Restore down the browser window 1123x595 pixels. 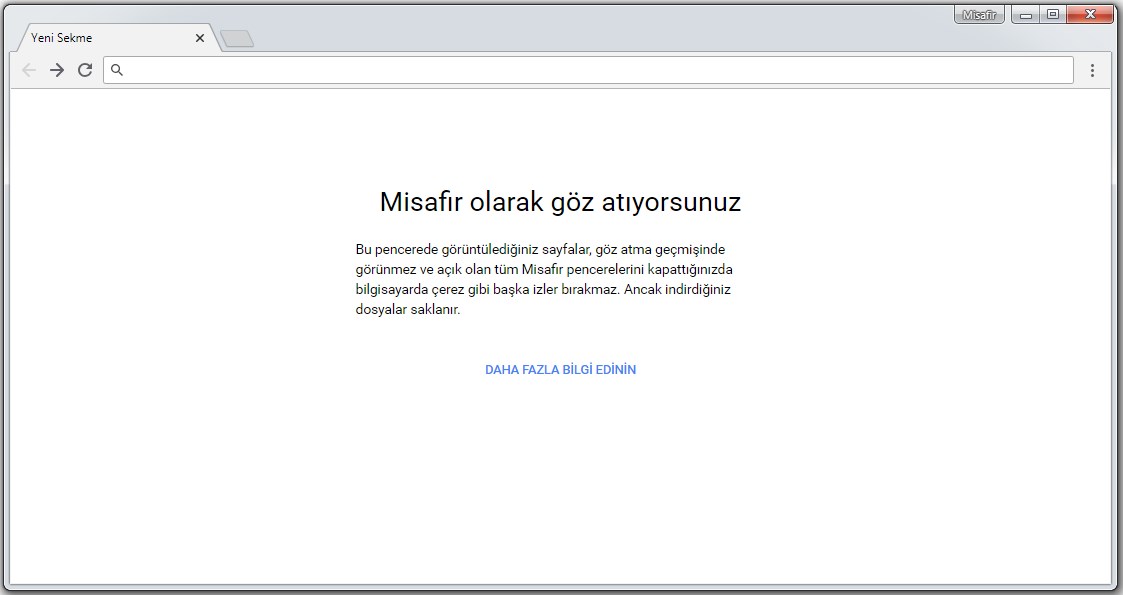pos(1053,15)
